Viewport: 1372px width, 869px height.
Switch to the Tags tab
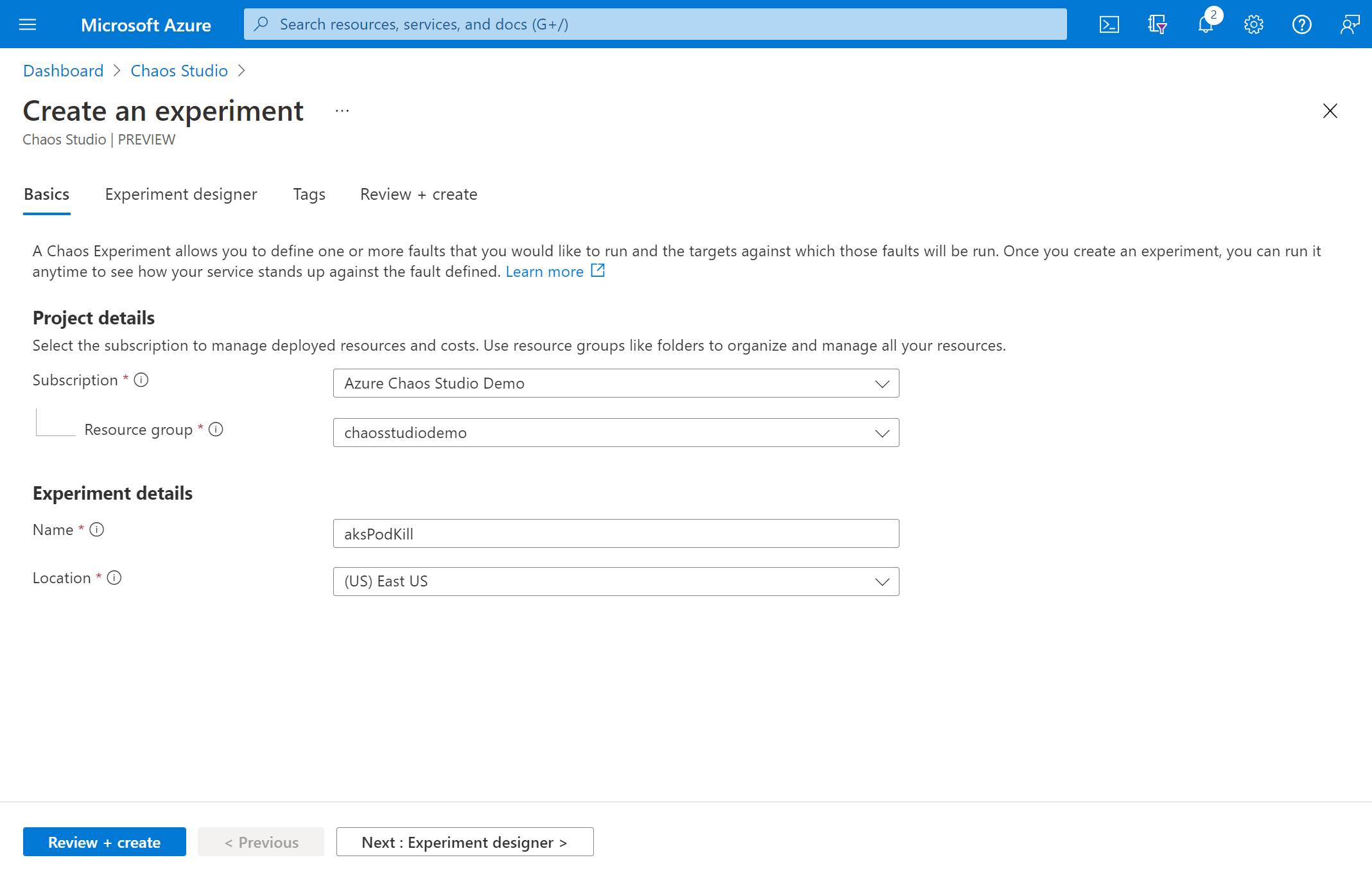click(x=309, y=194)
